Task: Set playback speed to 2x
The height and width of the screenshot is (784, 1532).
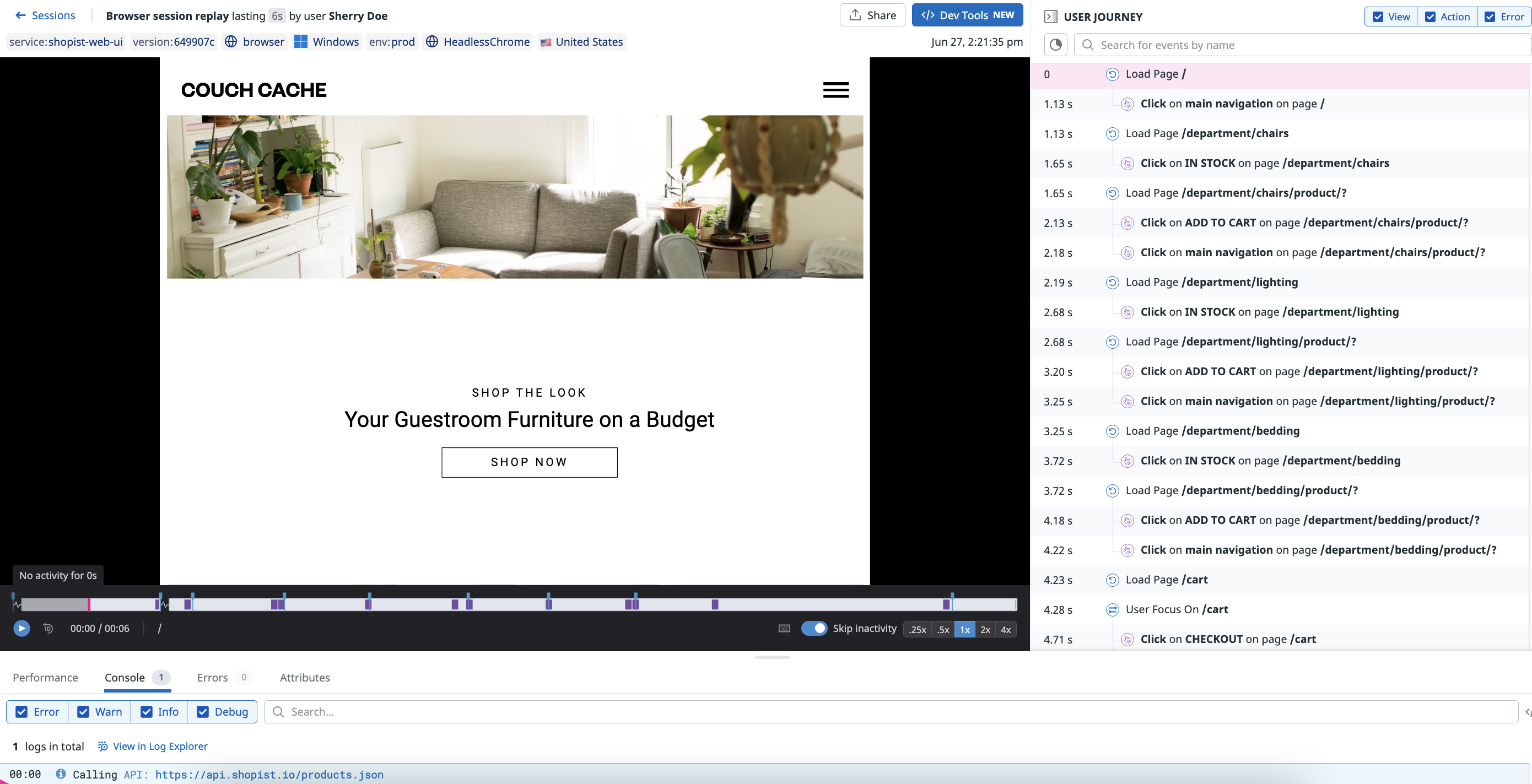Action: (x=985, y=629)
